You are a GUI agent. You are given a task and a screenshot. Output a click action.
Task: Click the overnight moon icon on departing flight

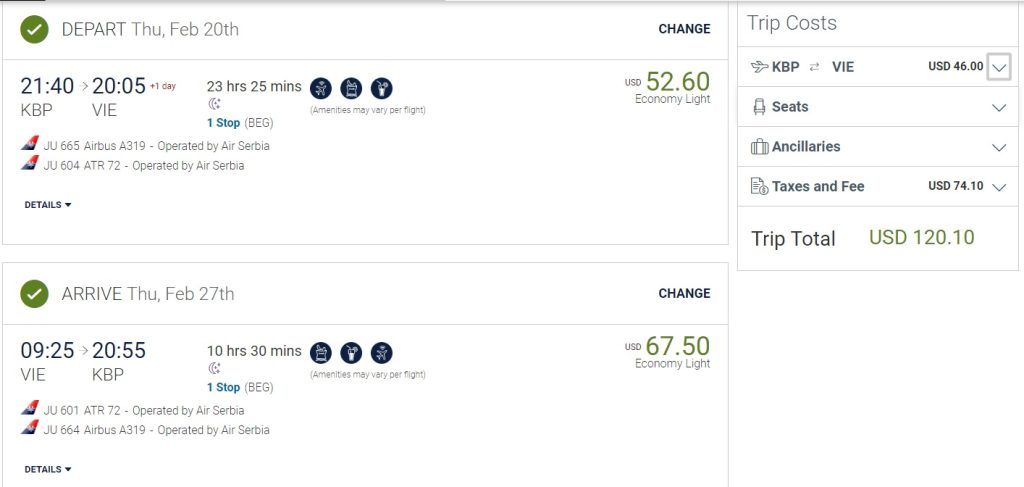pos(213,104)
